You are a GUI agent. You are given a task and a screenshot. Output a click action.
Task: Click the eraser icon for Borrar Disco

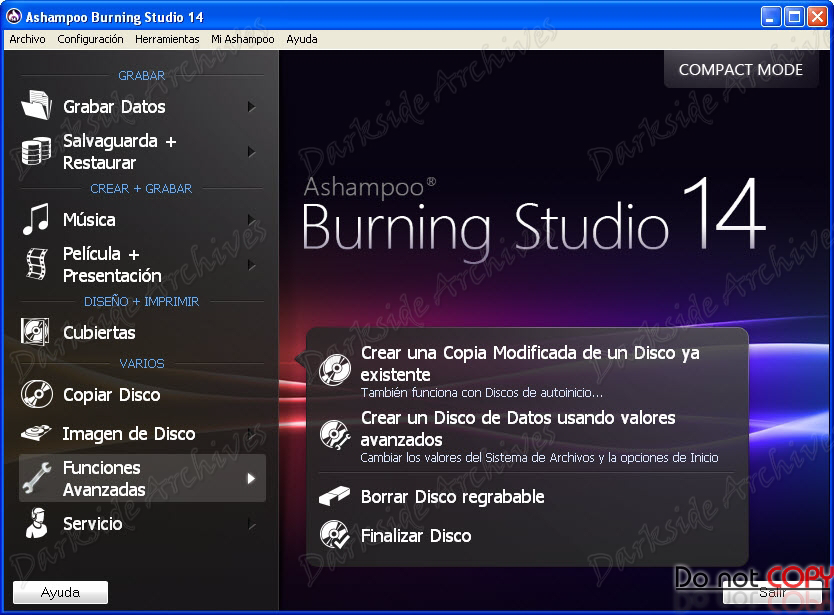[x=335, y=496]
